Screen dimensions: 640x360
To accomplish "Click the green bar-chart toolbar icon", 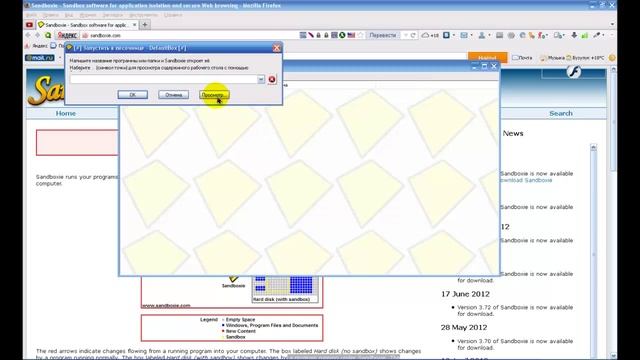I will tap(584, 36).
